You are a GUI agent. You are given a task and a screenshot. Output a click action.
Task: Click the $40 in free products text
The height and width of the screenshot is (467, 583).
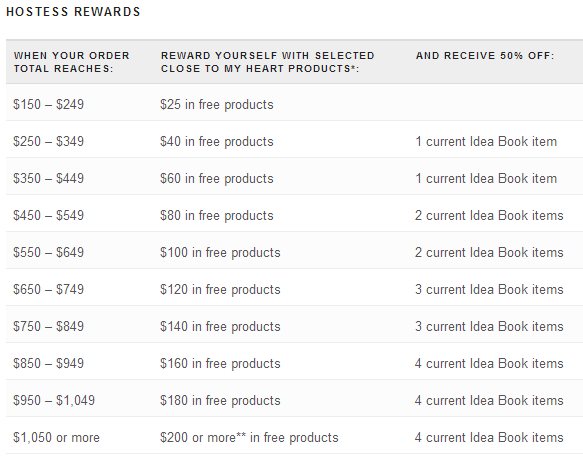(x=217, y=142)
